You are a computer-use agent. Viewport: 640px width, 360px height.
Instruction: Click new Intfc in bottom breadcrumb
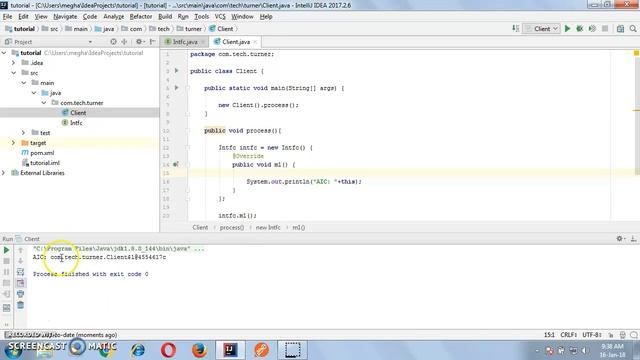pos(268,227)
